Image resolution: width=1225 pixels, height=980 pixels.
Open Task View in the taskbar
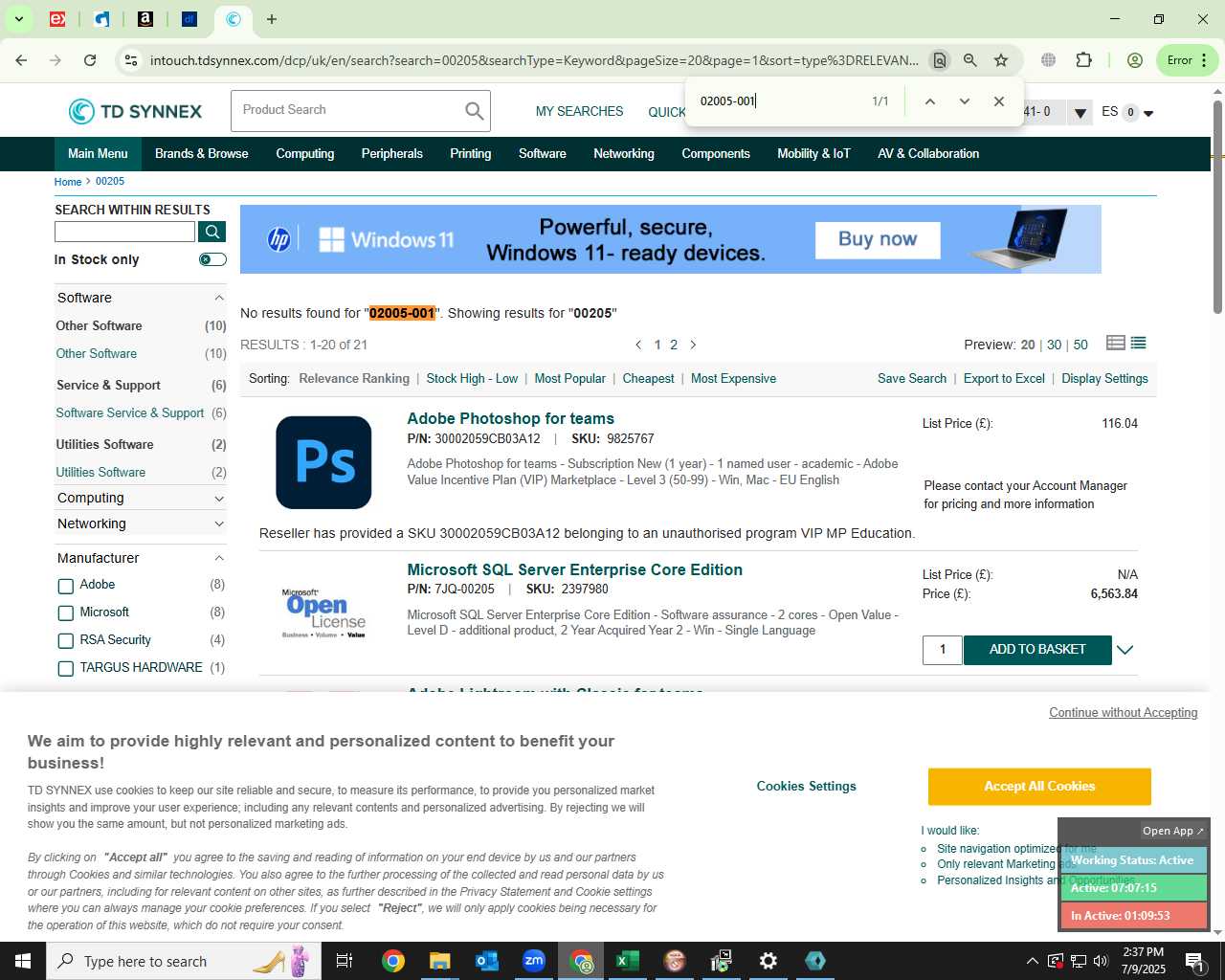(x=345, y=961)
